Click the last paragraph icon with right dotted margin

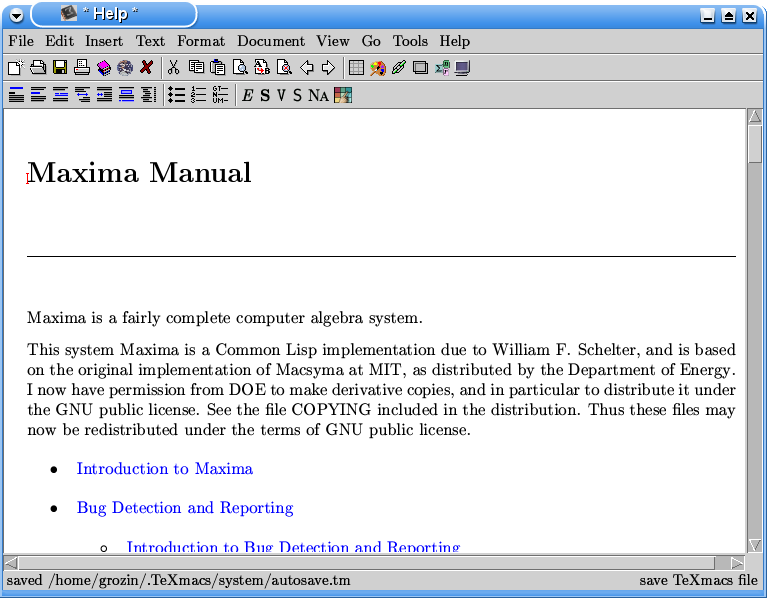point(148,94)
